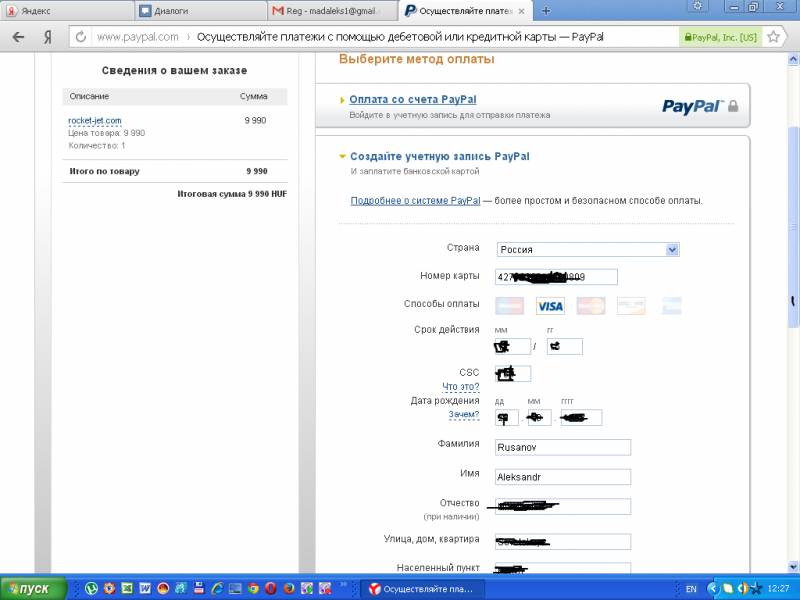
Task: Click the expiry year гг field
Action: coord(564,346)
